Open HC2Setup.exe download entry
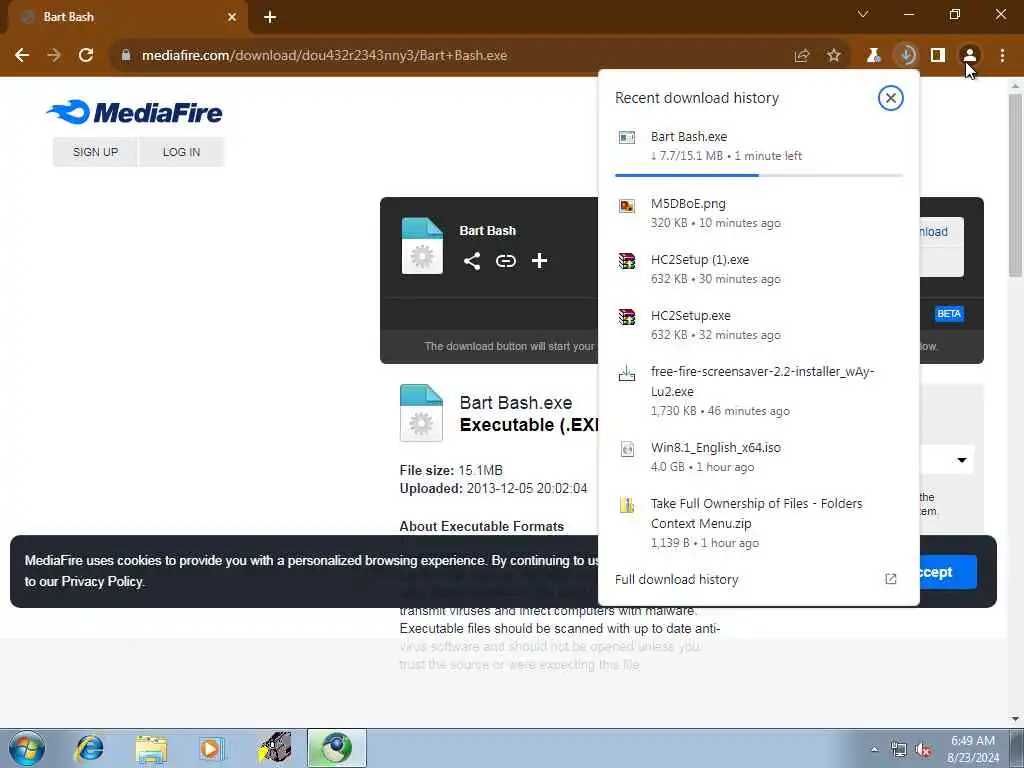Screen dimensions: 1024x768 [759, 325]
